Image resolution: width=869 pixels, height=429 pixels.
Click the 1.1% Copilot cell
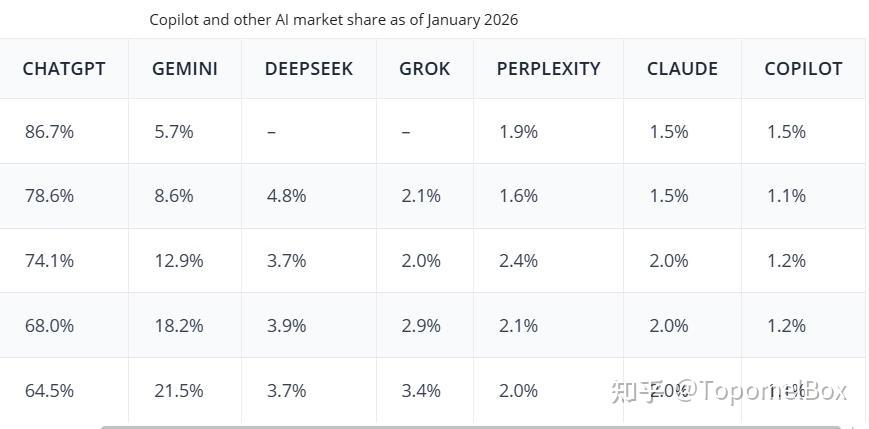click(786, 196)
